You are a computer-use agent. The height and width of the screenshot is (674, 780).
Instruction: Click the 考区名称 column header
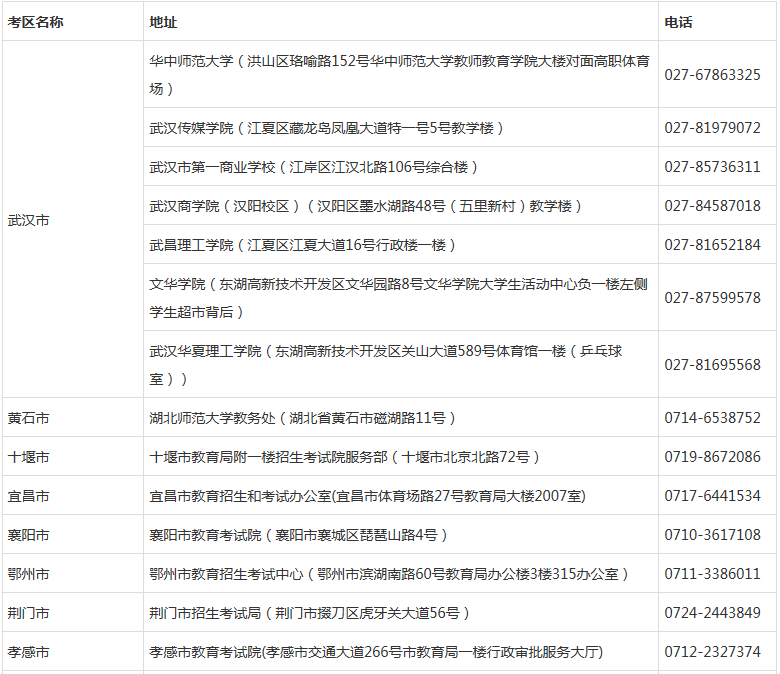click(73, 21)
